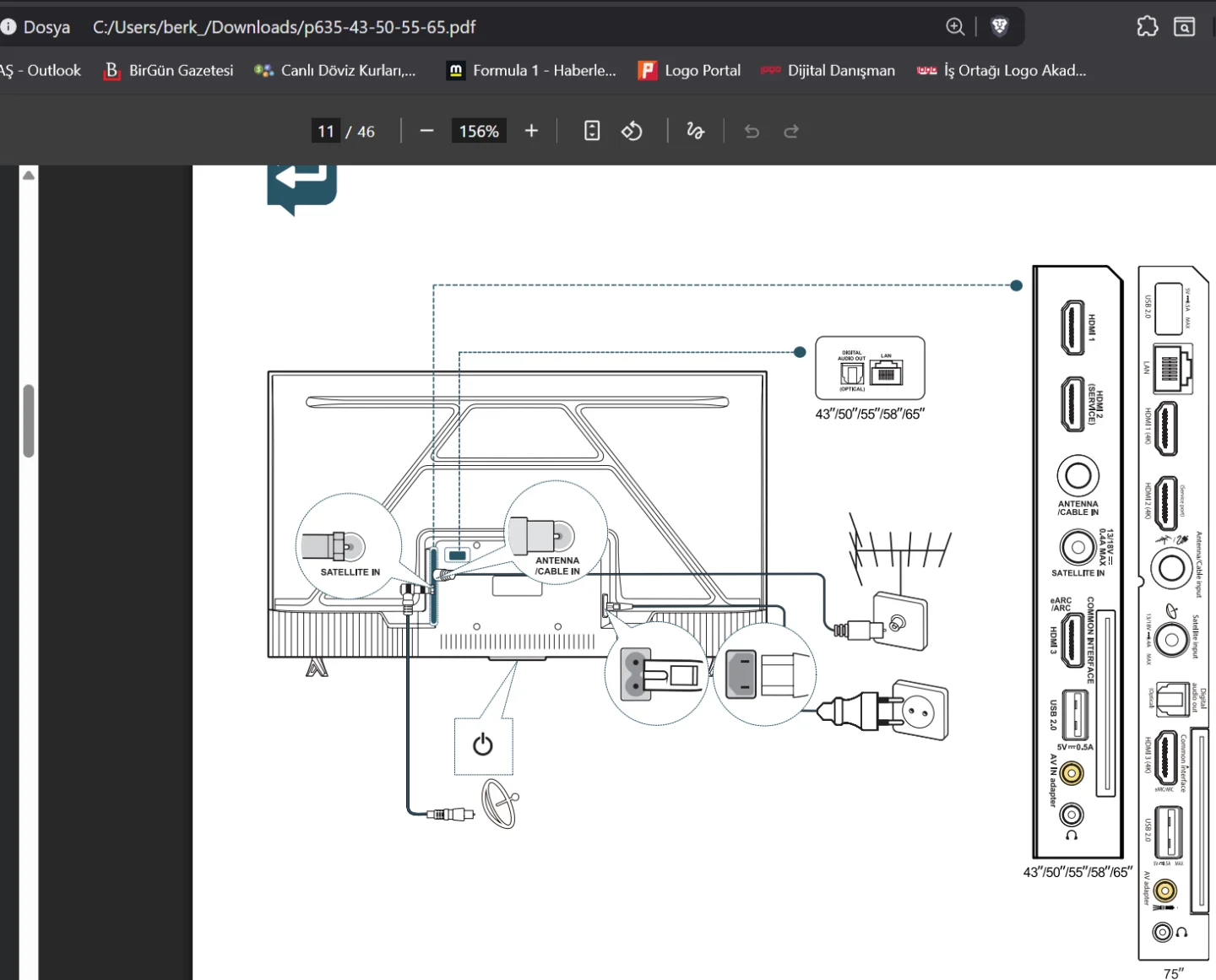Image resolution: width=1216 pixels, height=980 pixels.
Task: Click the vertical scrollbar thumb
Action: (x=29, y=420)
